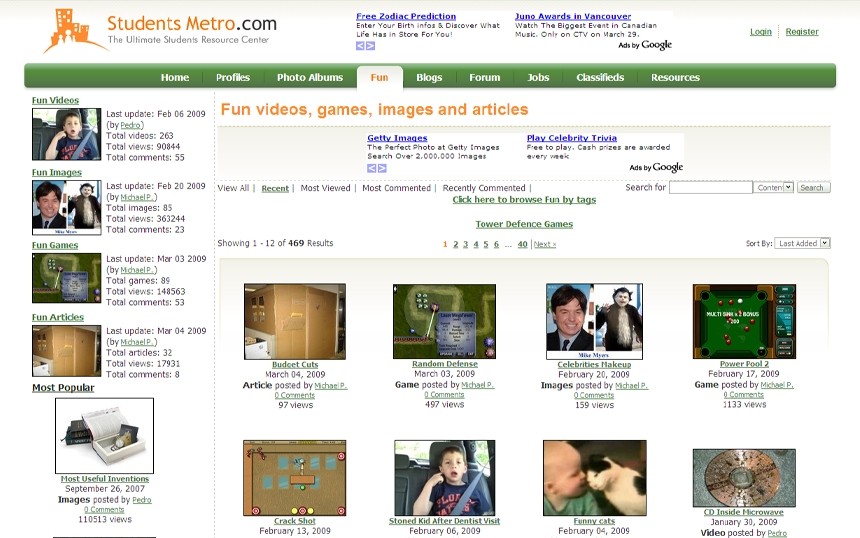The image size is (860, 538).
Task: Open the Photo Albums tab
Action: coord(310,77)
